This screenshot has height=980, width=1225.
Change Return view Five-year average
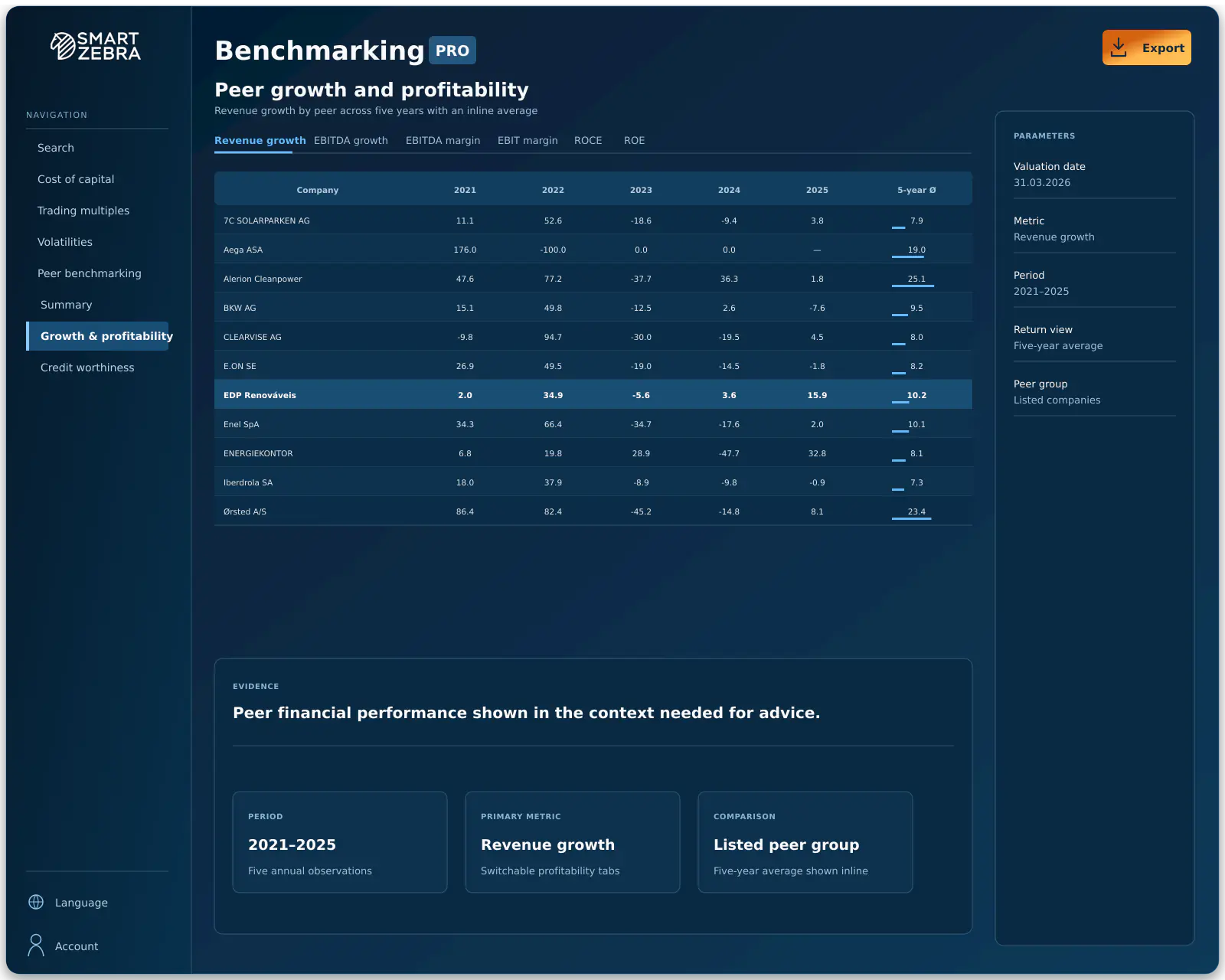[x=1094, y=338]
